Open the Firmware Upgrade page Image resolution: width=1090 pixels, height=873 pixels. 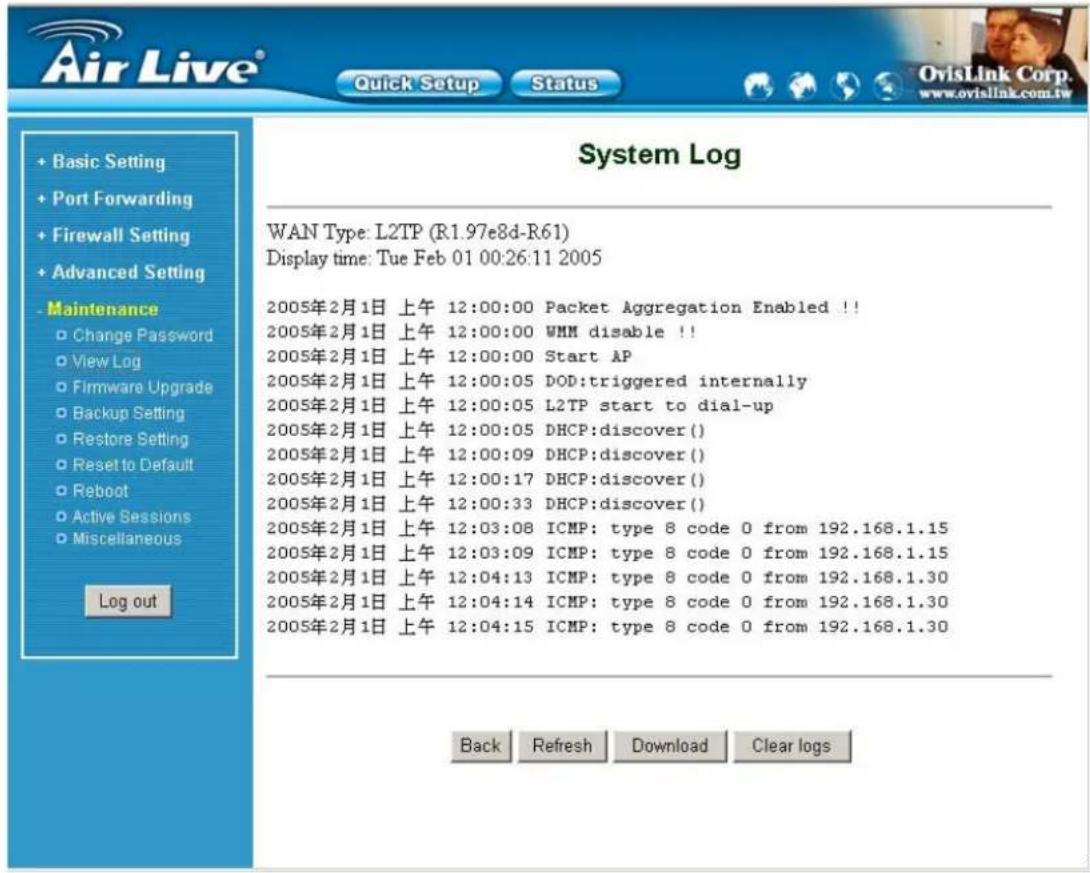pyautogui.click(x=143, y=387)
